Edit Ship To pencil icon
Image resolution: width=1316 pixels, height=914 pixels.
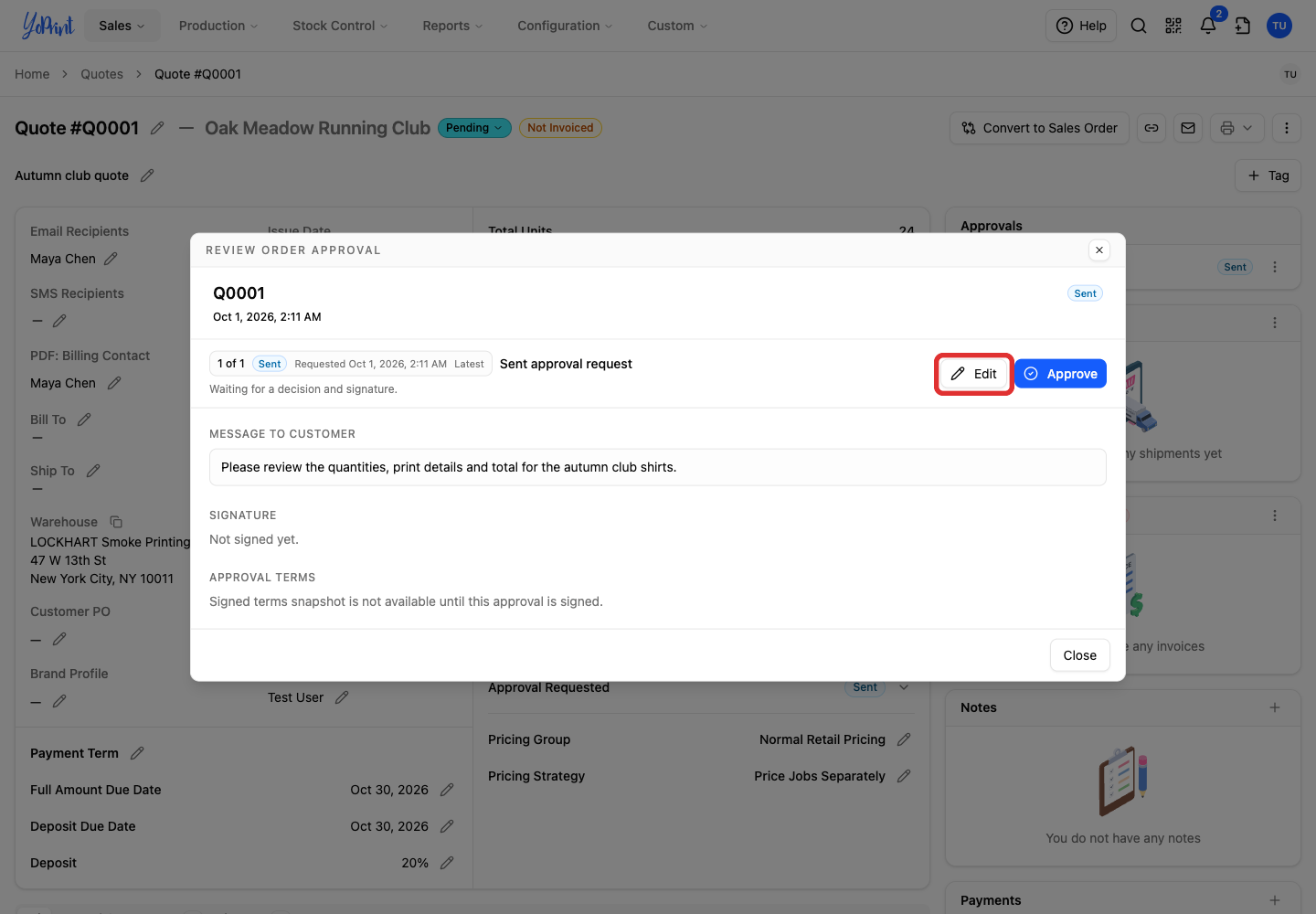point(93,471)
